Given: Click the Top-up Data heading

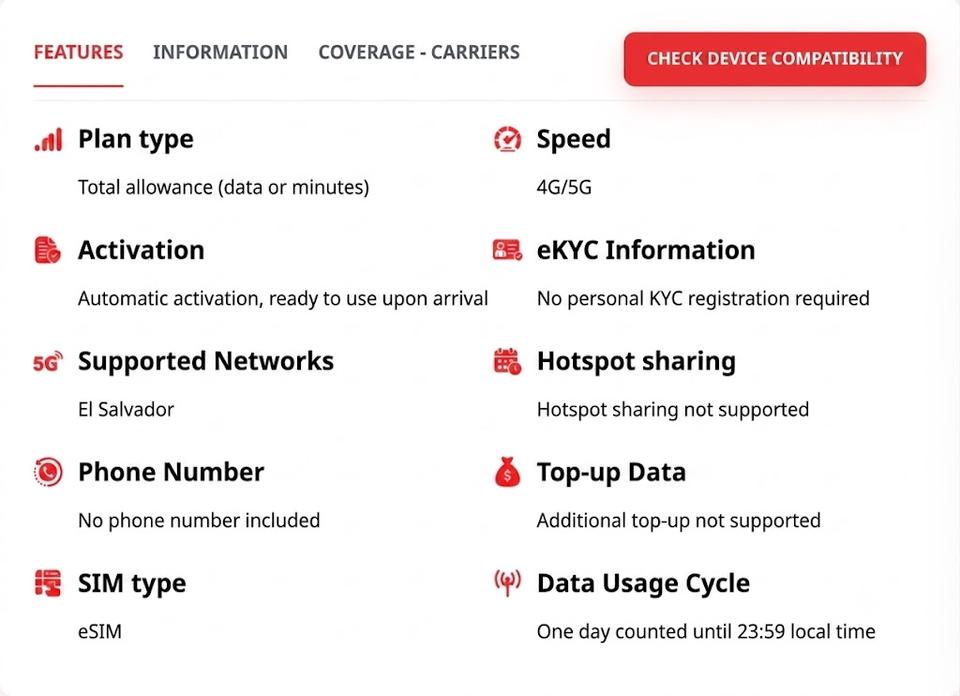Looking at the screenshot, I should [x=611, y=473].
